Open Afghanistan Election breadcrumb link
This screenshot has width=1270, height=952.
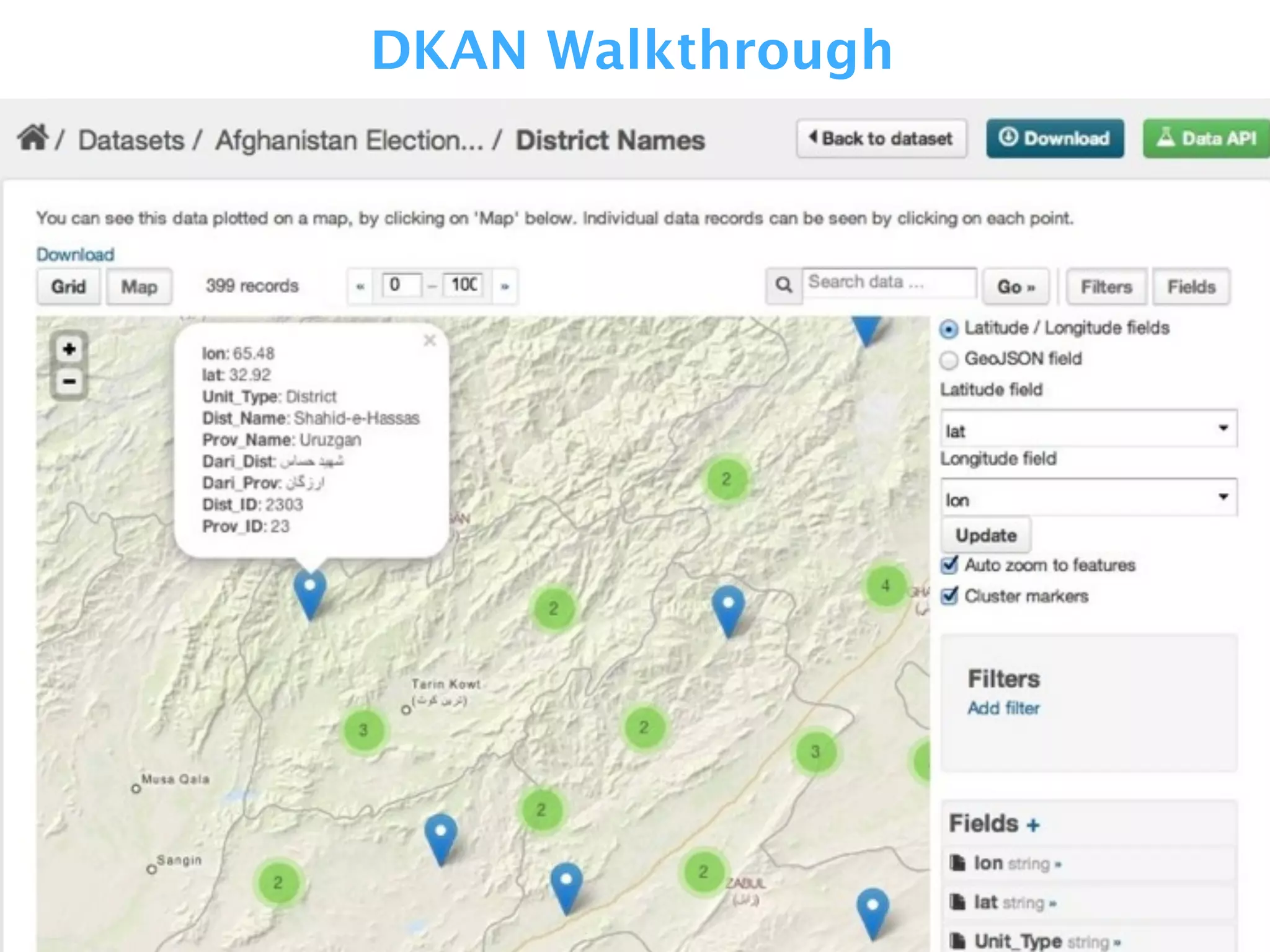(349, 140)
